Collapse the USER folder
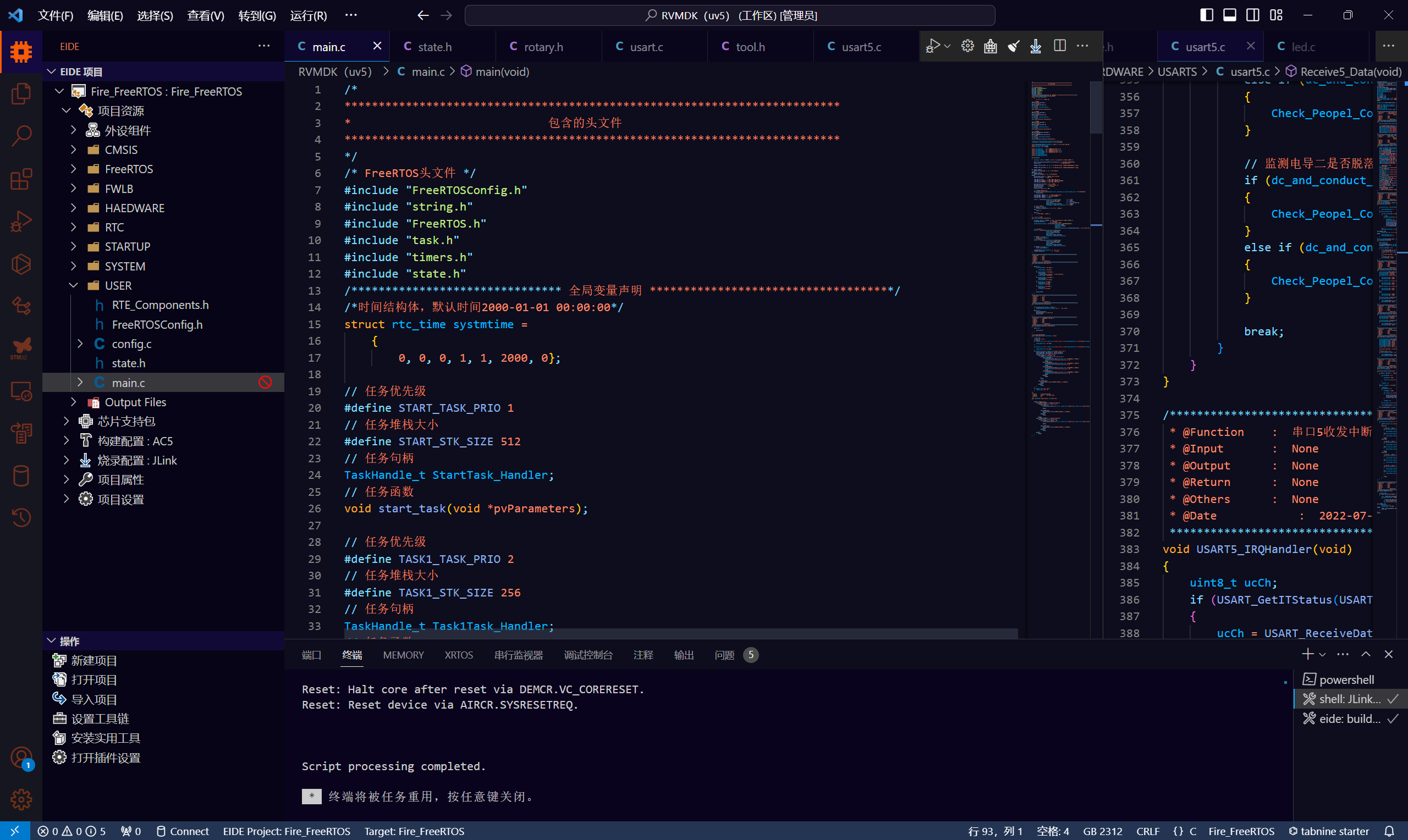Image resolution: width=1408 pixels, height=840 pixels. pos(74,285)
